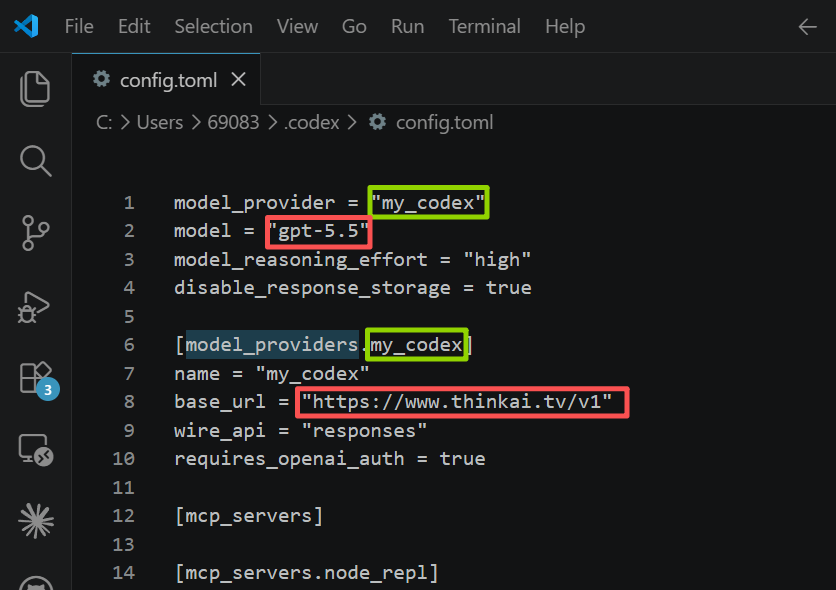Click the "high" value on line 3

point(497,260)
